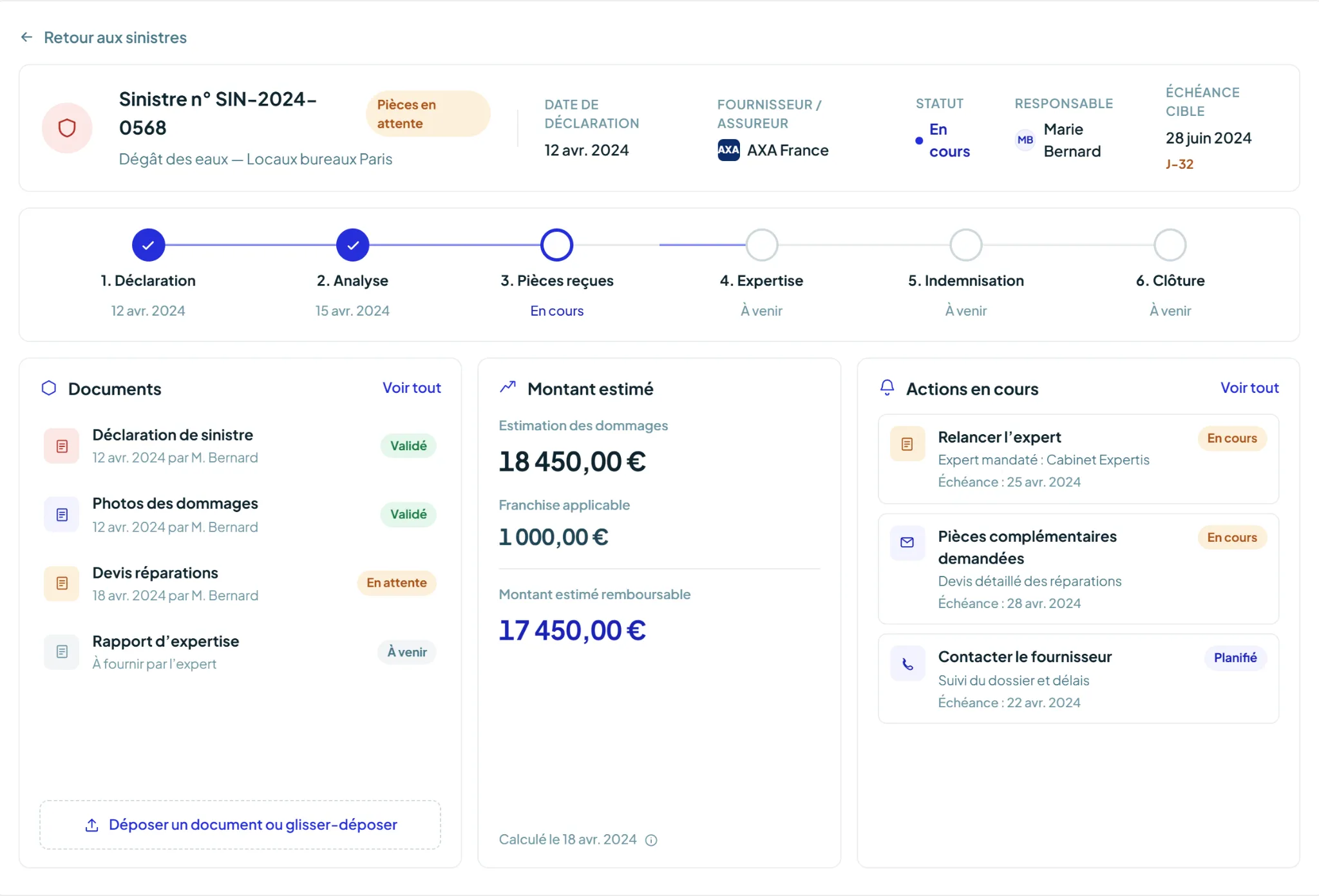Click the Planifié badge on Contacter le fournisseur

point(1235,658)
